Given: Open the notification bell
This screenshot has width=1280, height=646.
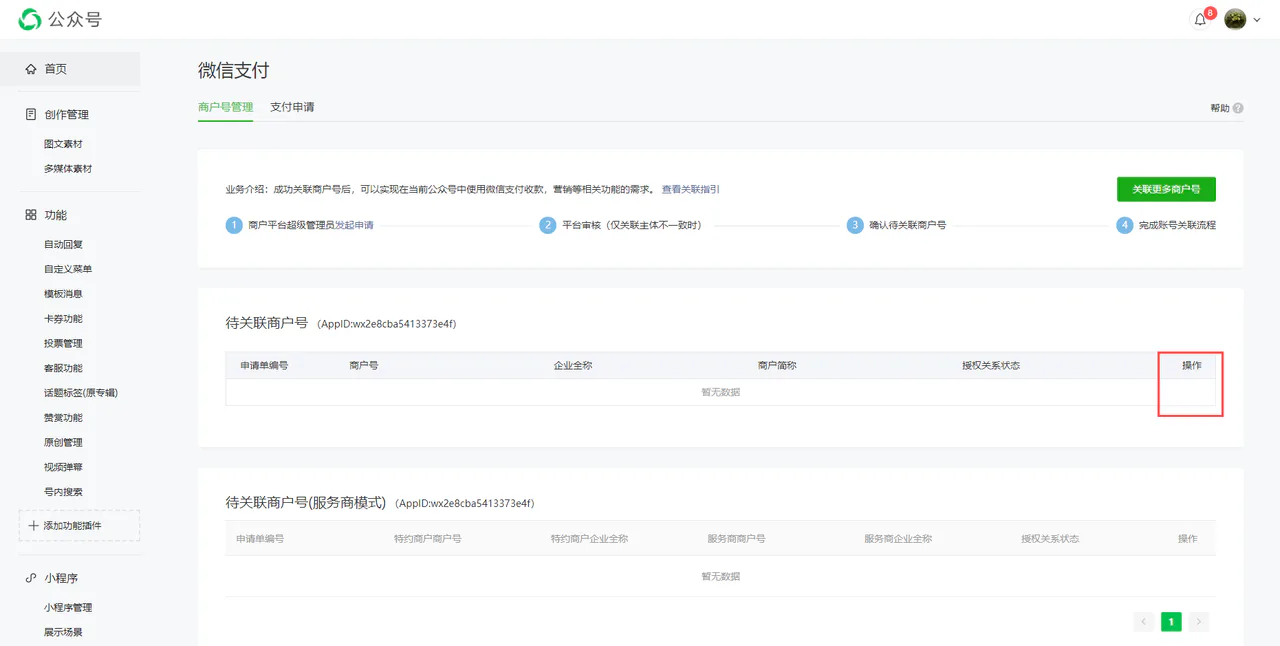Looking at the screenshot, I should 1200,20.
